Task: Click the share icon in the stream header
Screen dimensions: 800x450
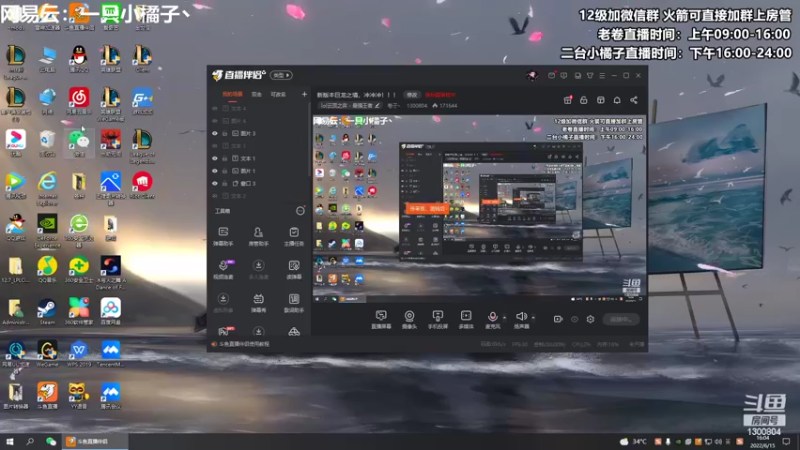Action: (x=634, y=100)
